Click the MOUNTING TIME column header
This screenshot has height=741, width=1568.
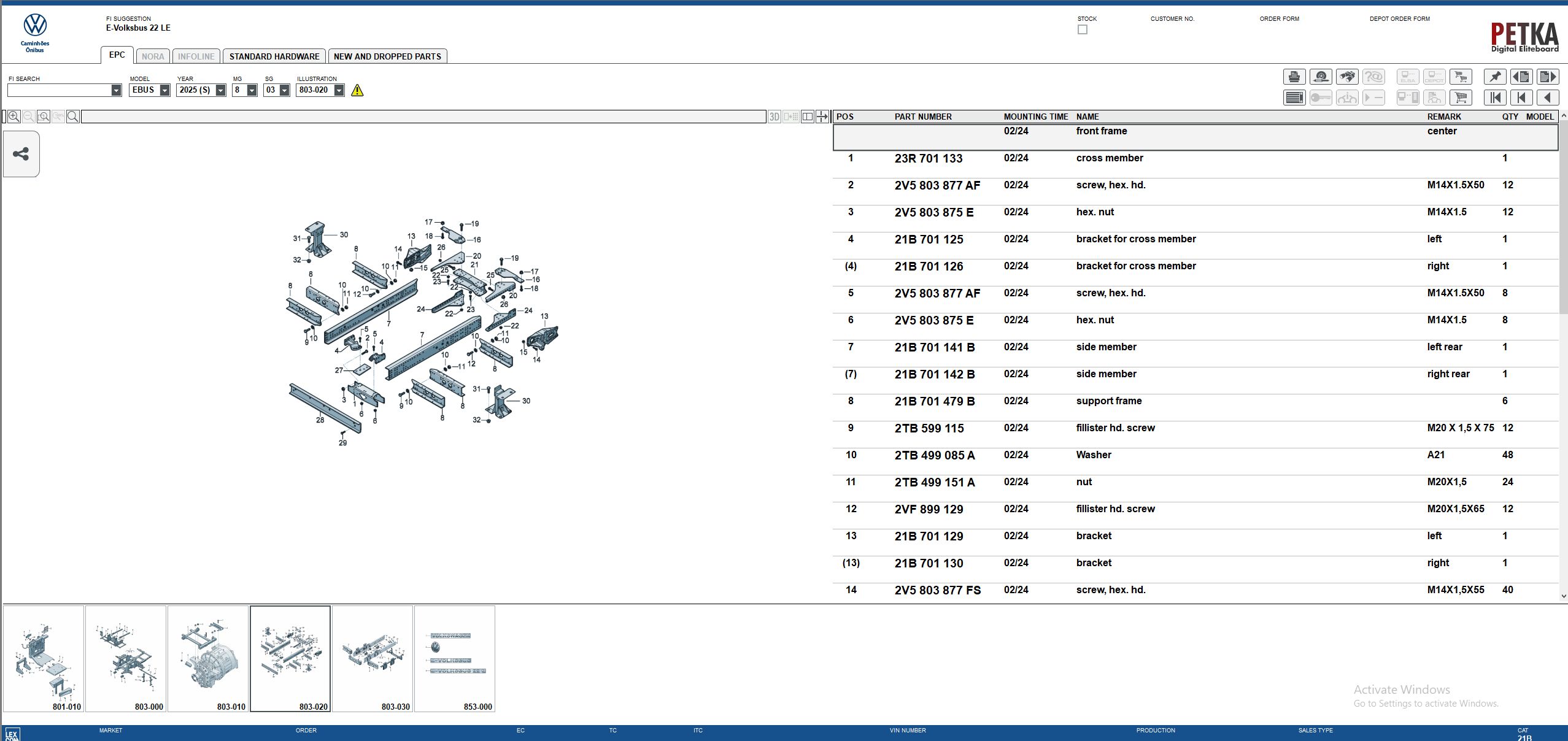[x=1036, y=117]
